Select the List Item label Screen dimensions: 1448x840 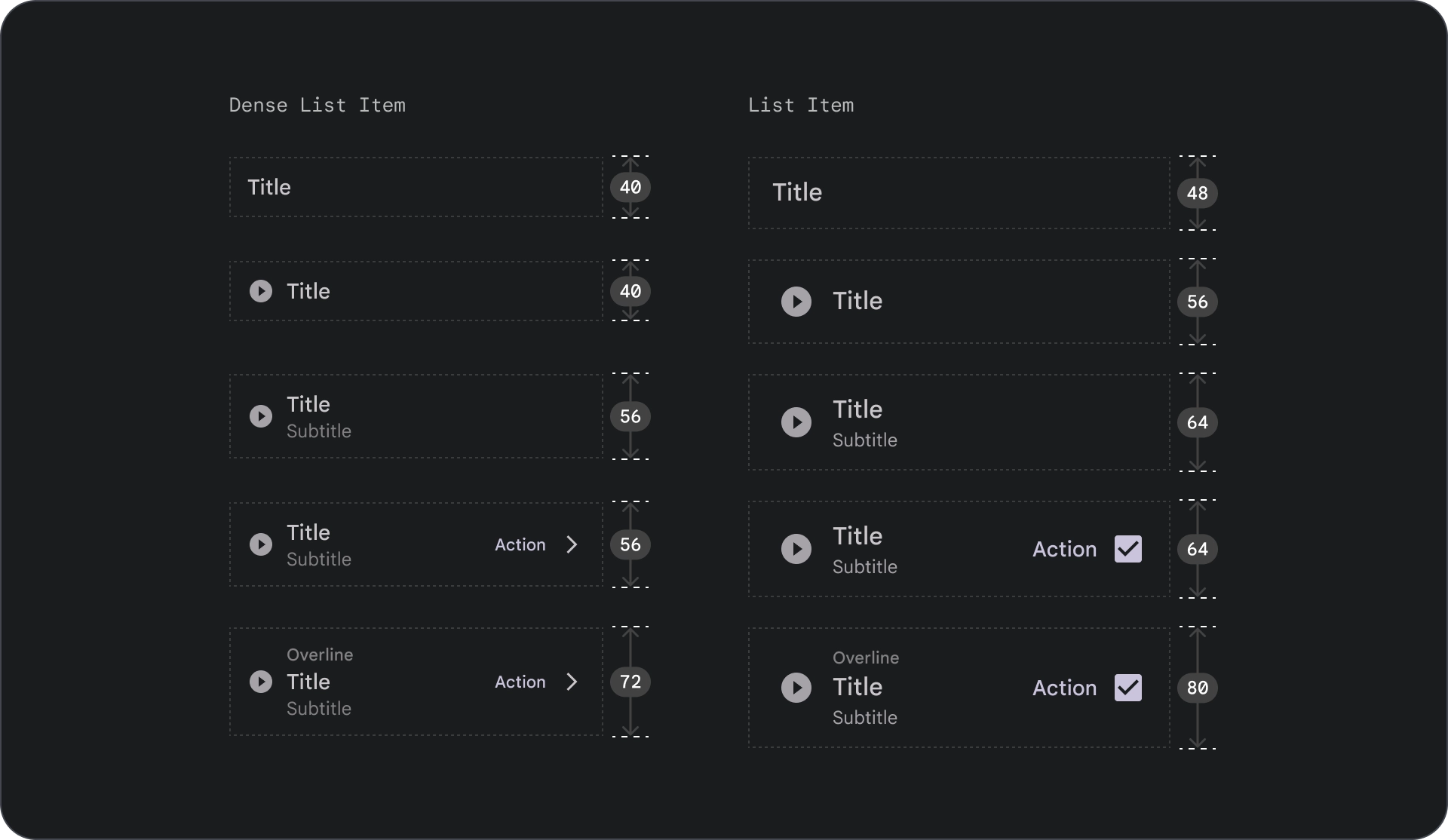click(x=801, y=104)
